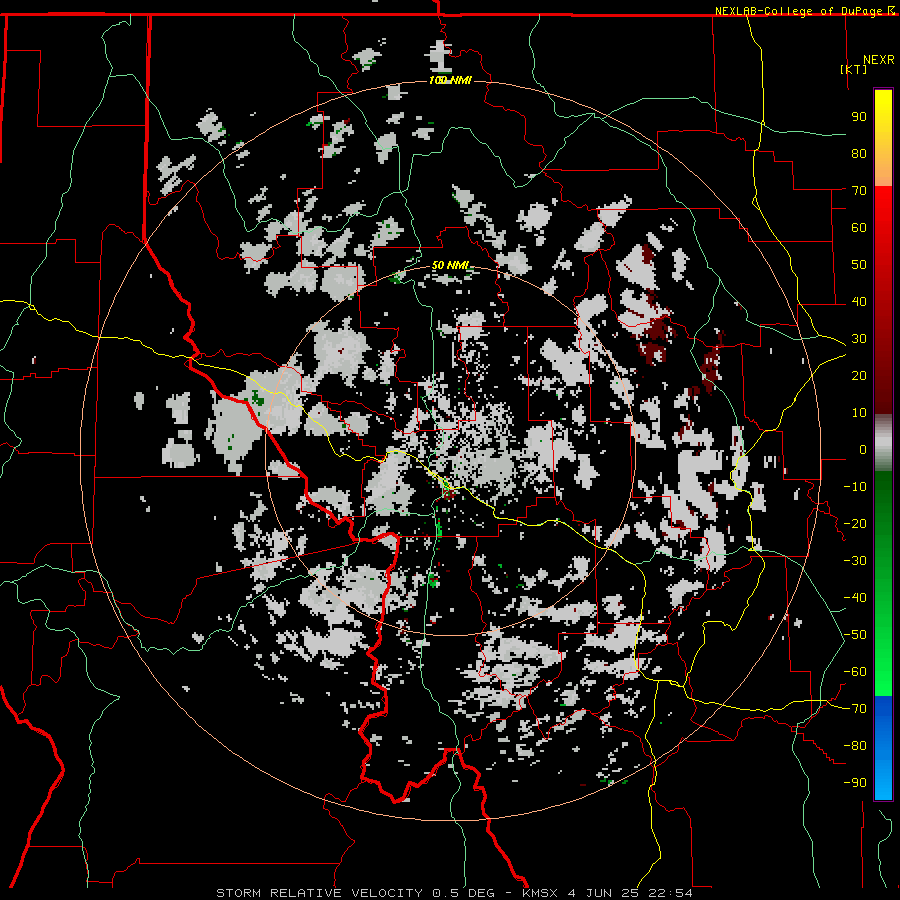
Task: Click the NEXR label above the color scale
Action: click(x=879, y=60)
